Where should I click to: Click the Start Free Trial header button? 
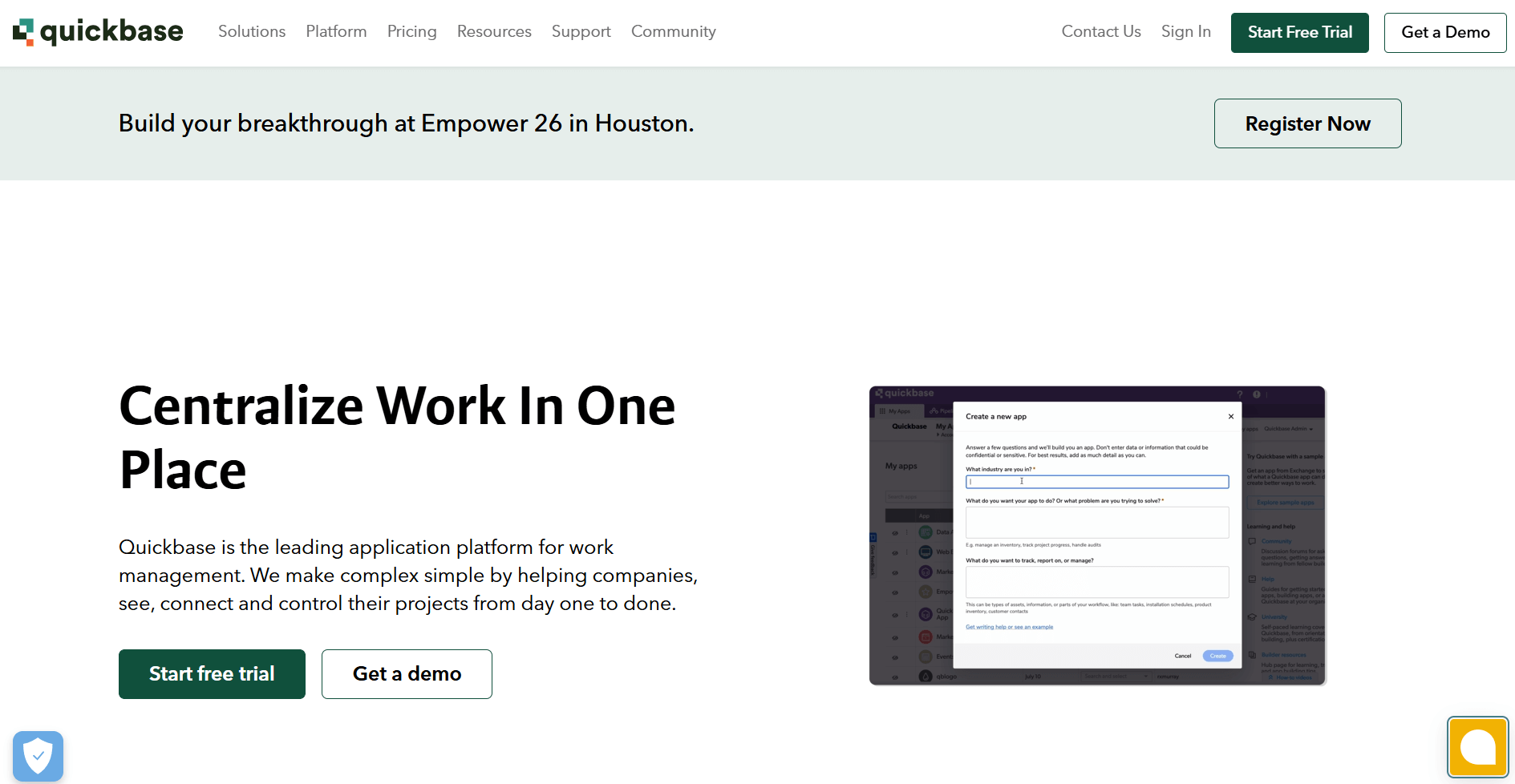1300,33
